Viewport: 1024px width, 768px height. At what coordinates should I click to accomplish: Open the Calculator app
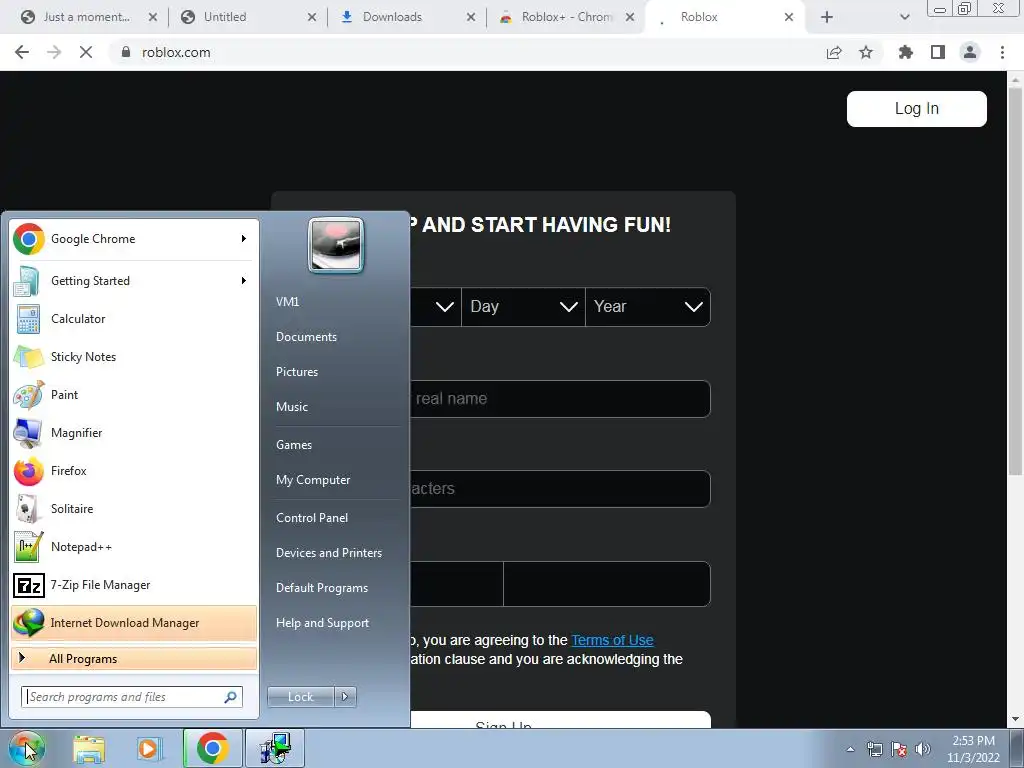[134, 319]
